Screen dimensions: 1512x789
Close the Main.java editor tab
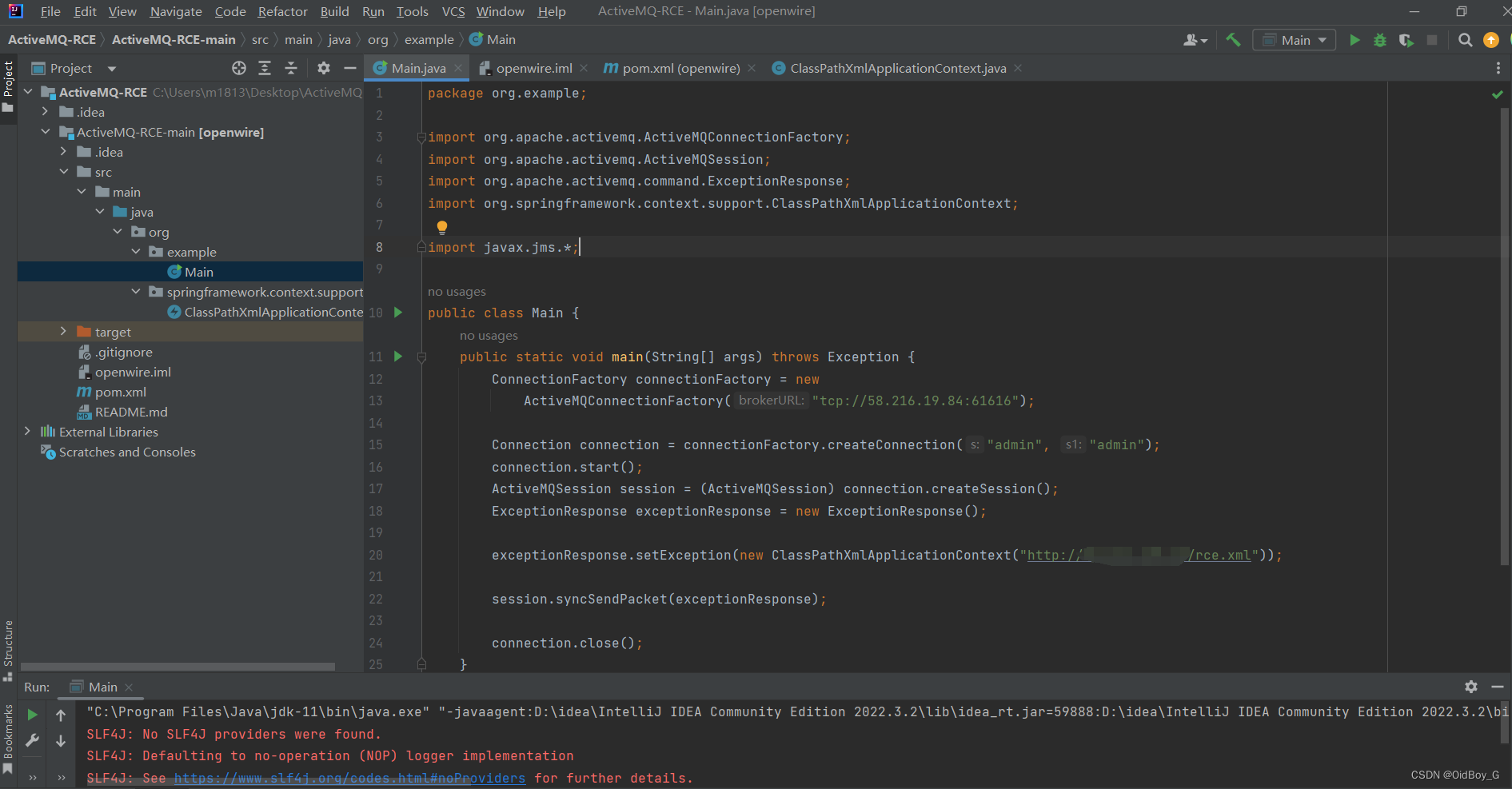point(458,69)
